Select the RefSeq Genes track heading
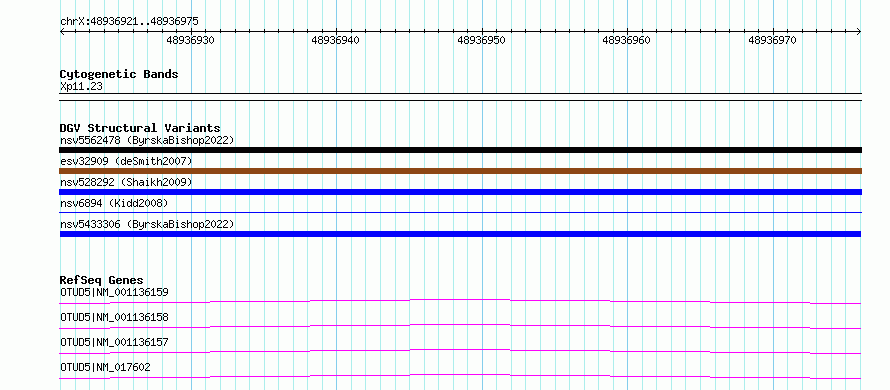Screen dimensions: 890x390 [x=101, y=280]
